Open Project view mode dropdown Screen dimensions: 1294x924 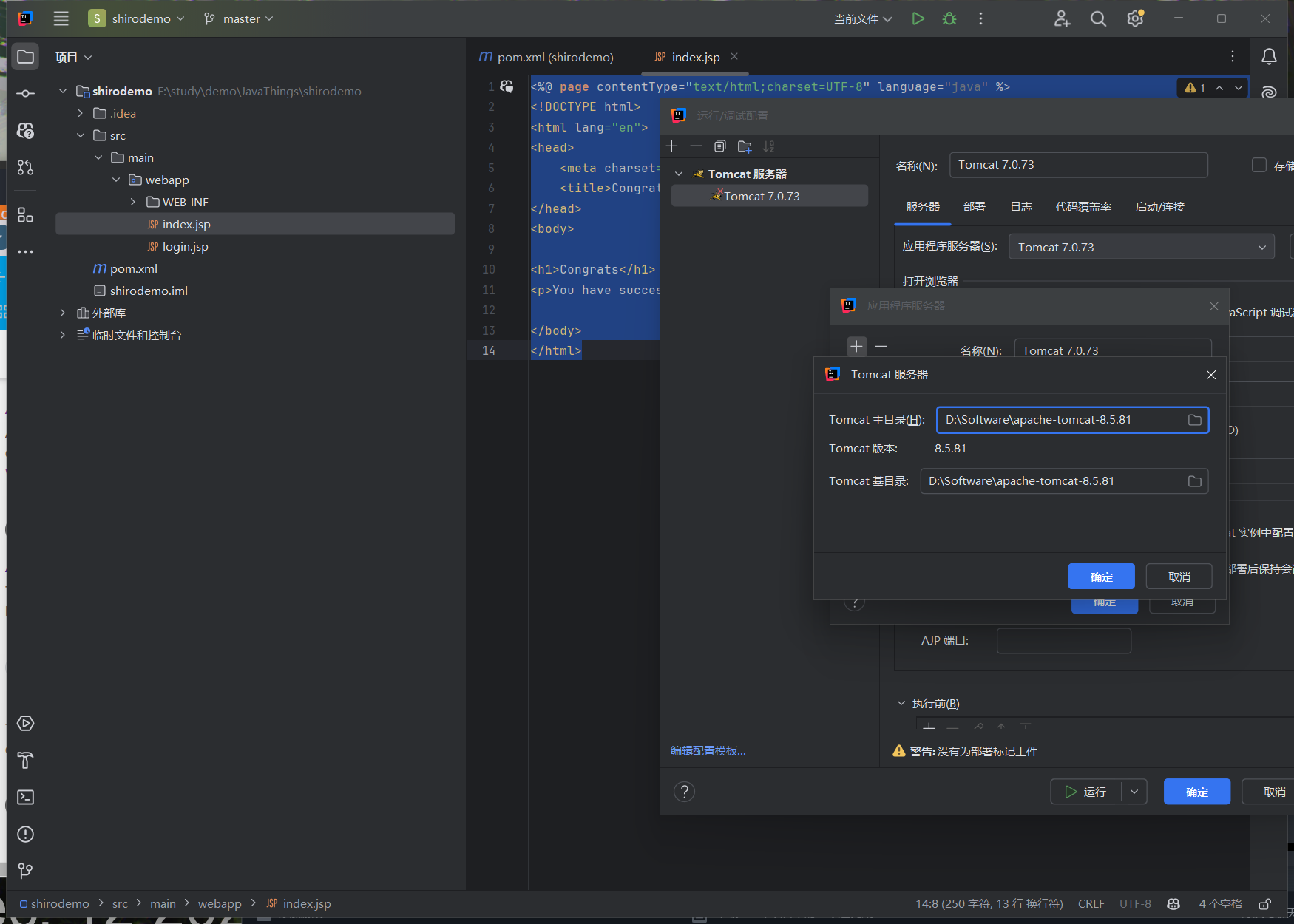73,57
